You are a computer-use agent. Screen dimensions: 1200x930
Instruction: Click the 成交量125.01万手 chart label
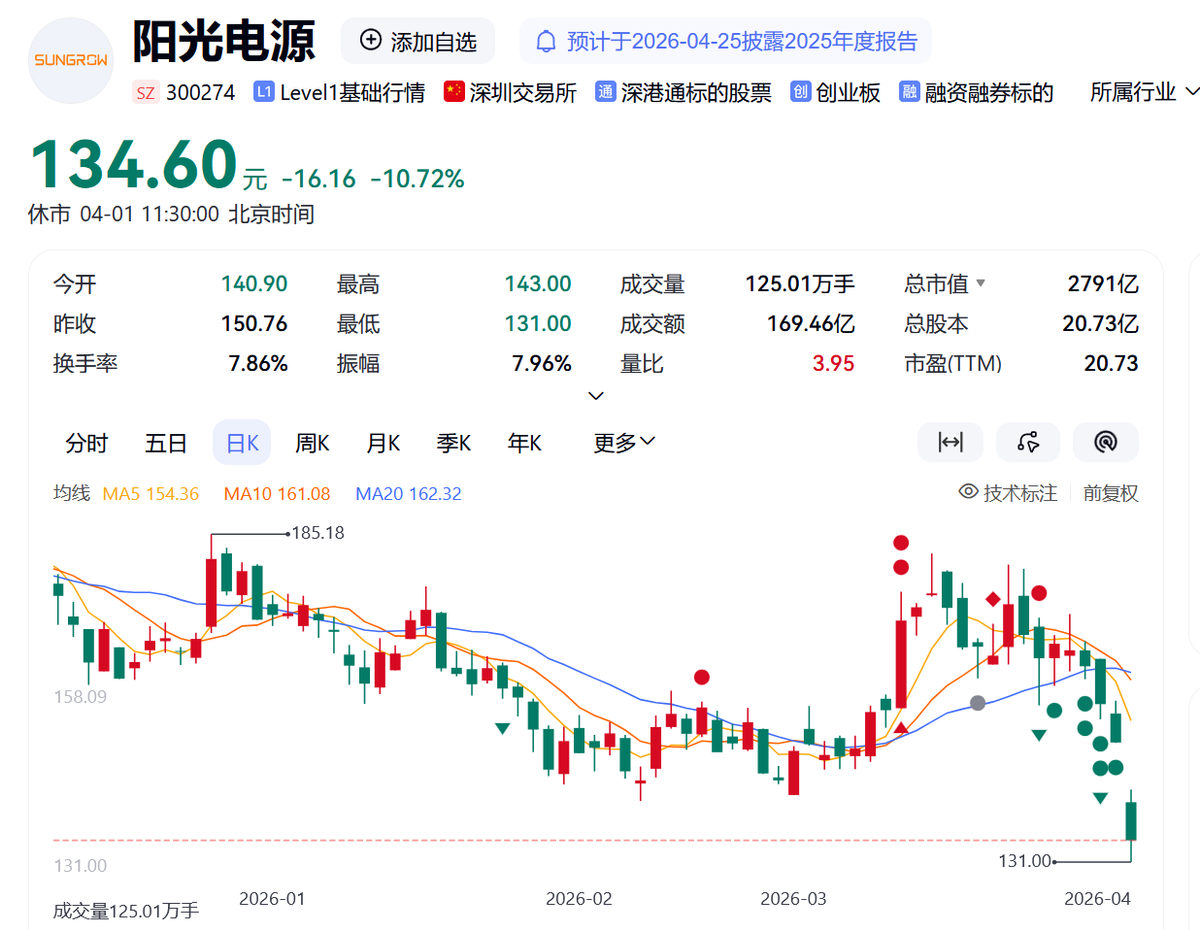click(x=126, y=911)
